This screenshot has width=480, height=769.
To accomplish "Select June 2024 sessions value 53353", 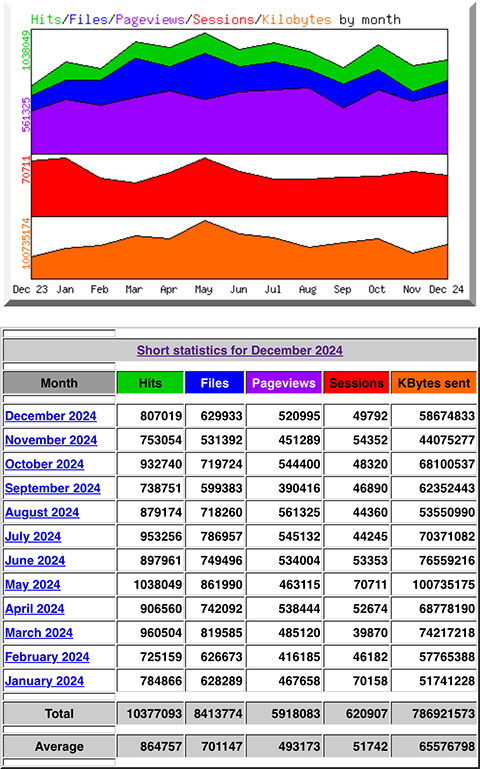I will tap(370, 561).
